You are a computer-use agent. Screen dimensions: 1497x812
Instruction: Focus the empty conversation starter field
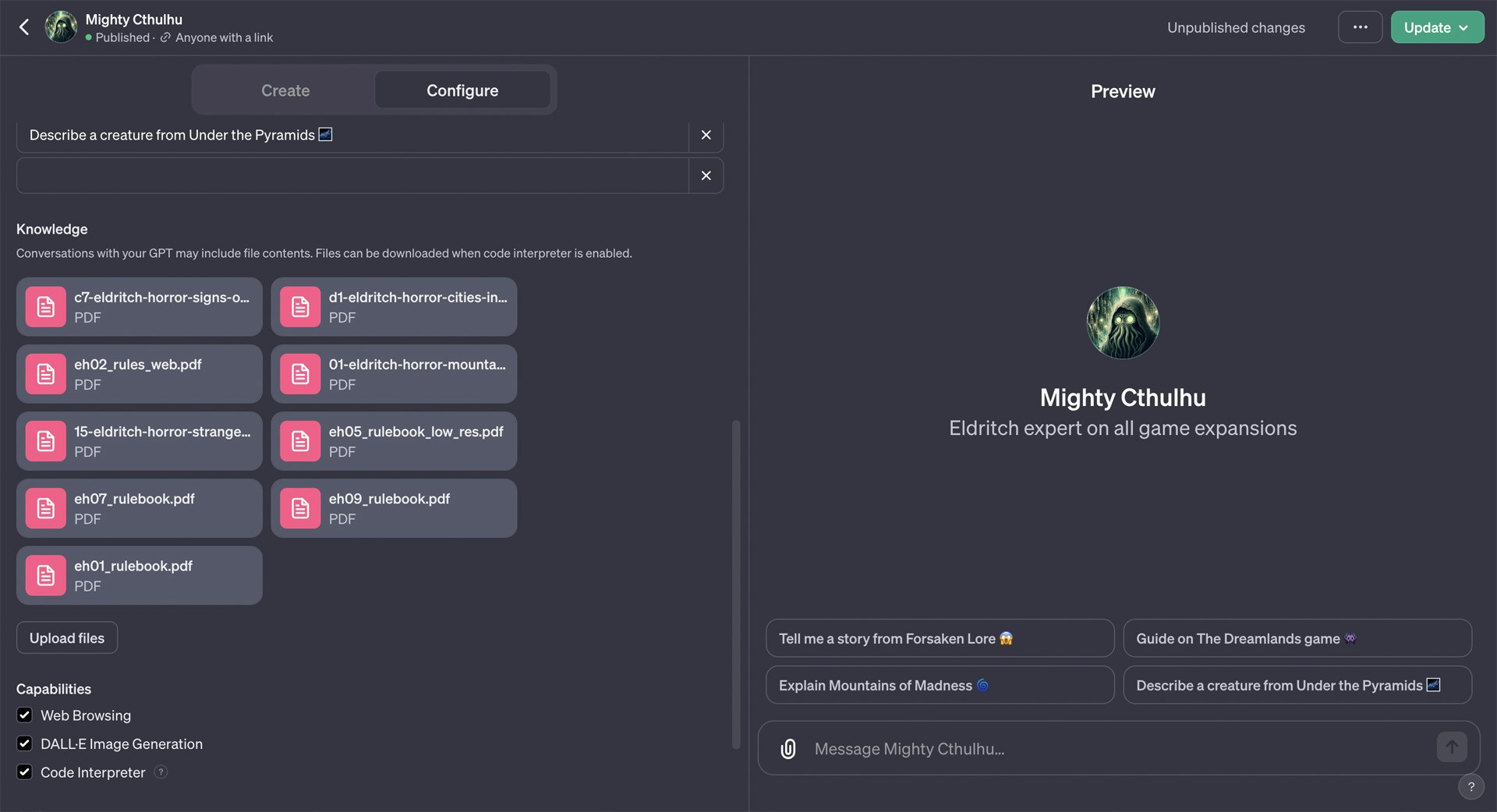352,175
